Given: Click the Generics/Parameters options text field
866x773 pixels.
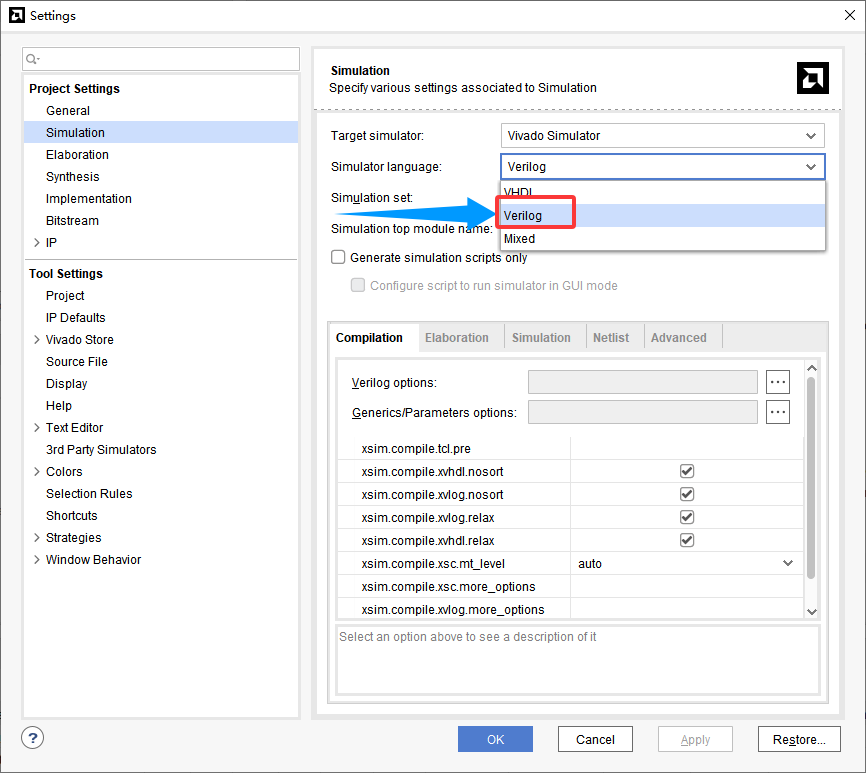Looking at the screenshot, I should pyautogui.click(x=642, y=412).
